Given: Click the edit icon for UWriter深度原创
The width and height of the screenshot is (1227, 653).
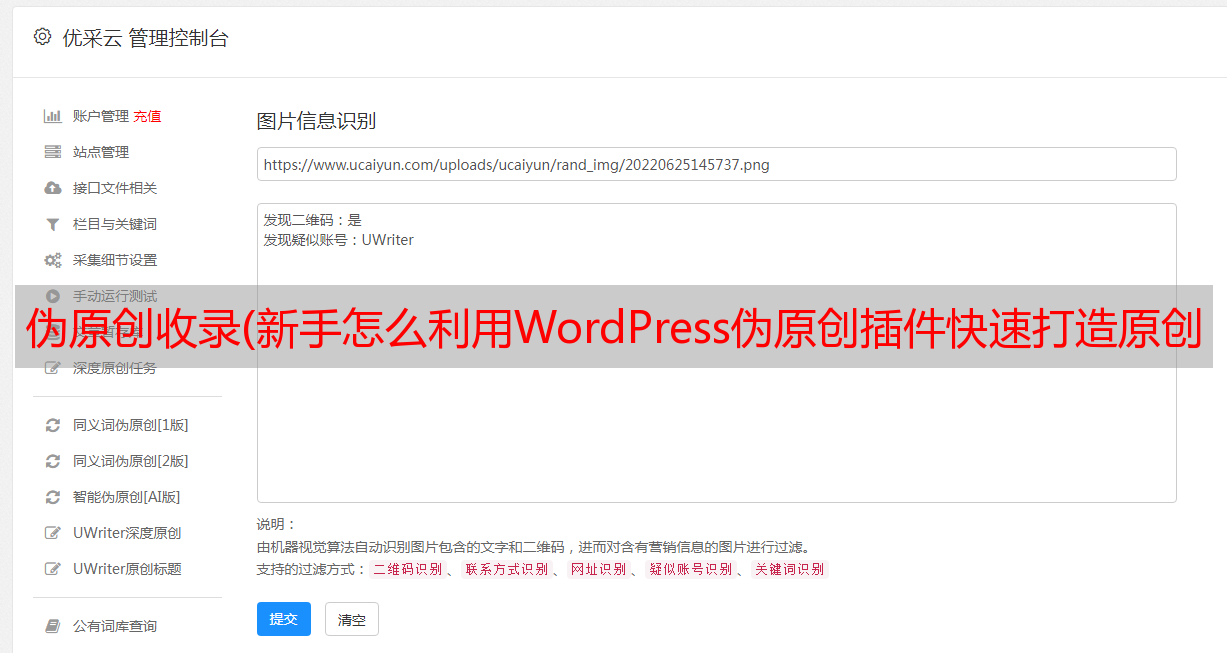Looking at the screenshot, I should tap(53, 533).
